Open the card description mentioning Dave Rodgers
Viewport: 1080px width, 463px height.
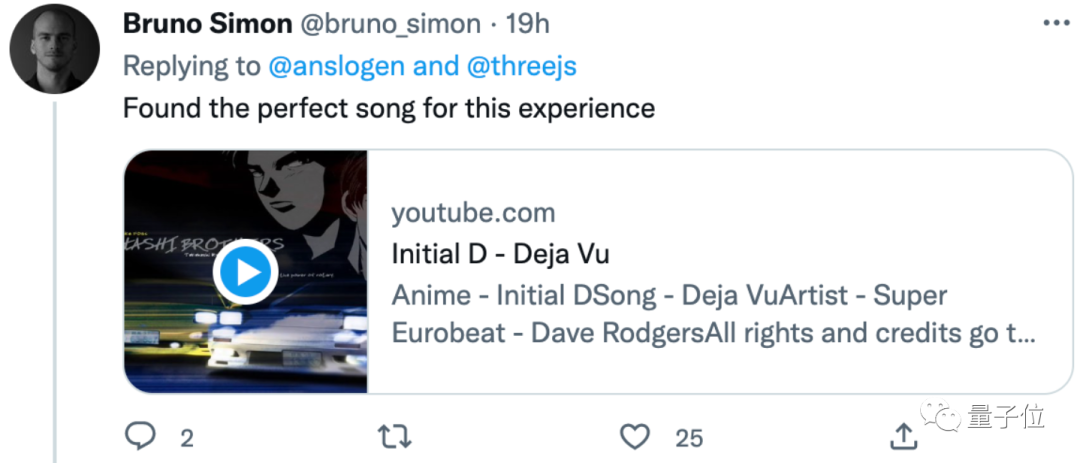(668, 314)
